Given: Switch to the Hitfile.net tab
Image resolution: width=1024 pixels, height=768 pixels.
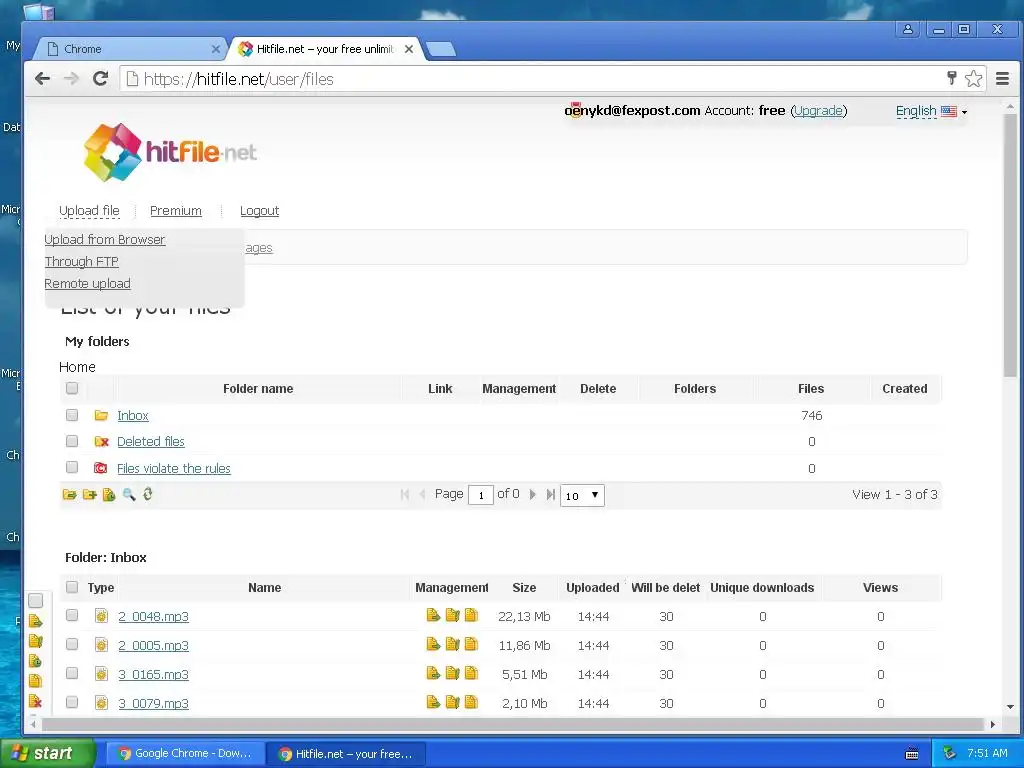Looking at the screenshot, I should pyautogui.click(x=327, y=49).
